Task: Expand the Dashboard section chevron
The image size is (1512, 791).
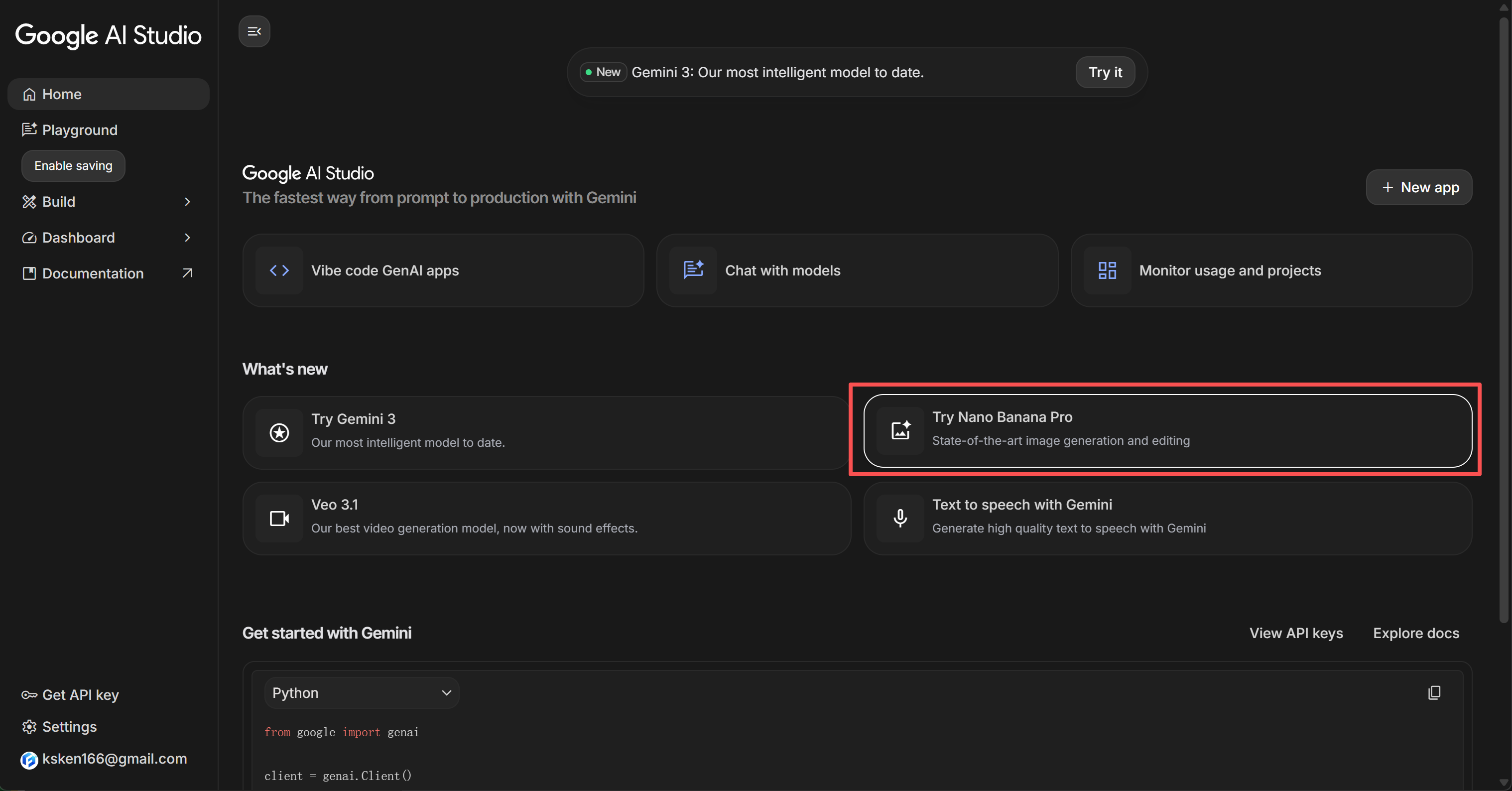Action: 187,238
